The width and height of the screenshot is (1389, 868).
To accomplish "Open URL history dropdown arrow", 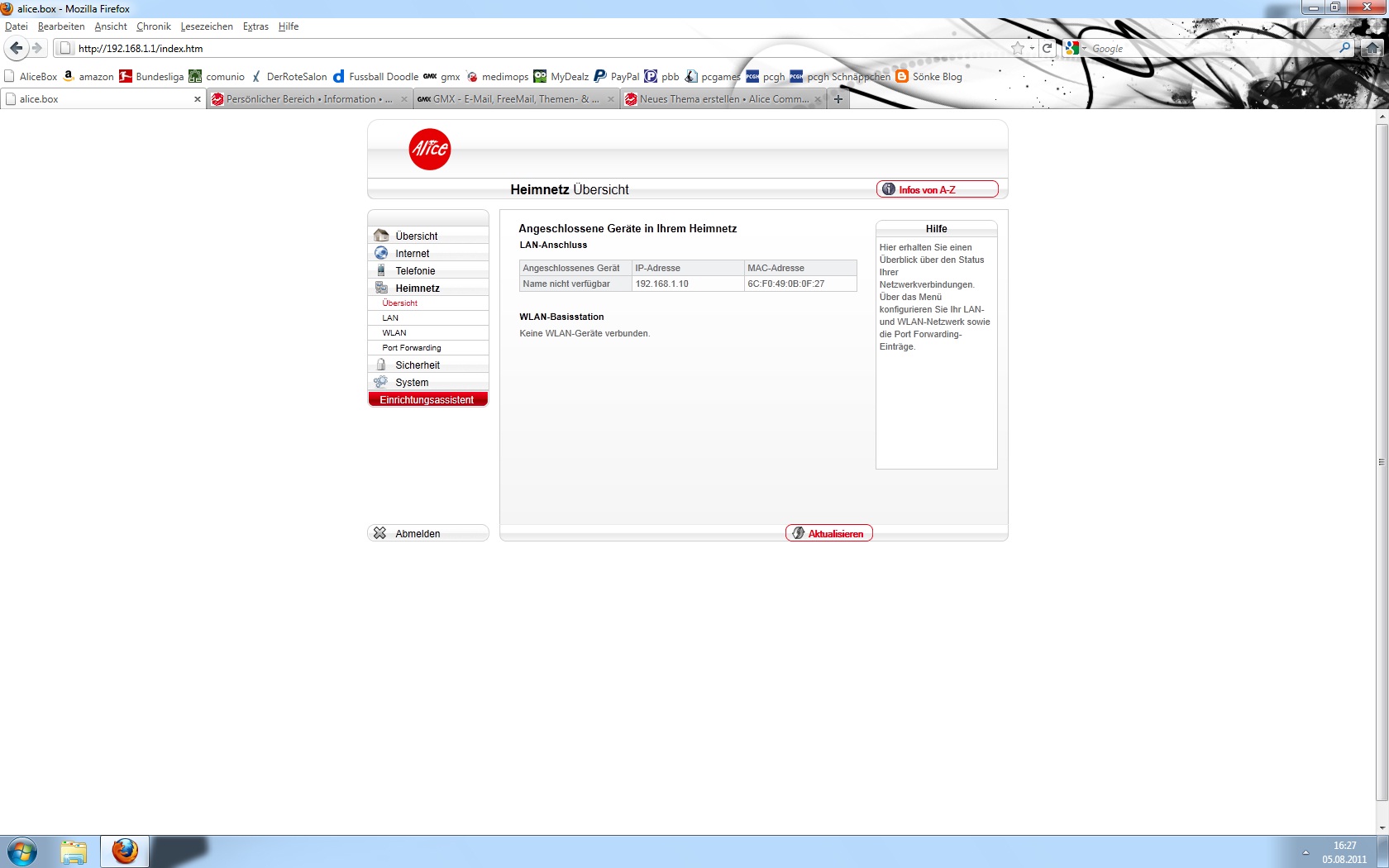I will click(x=1032, y=48).
